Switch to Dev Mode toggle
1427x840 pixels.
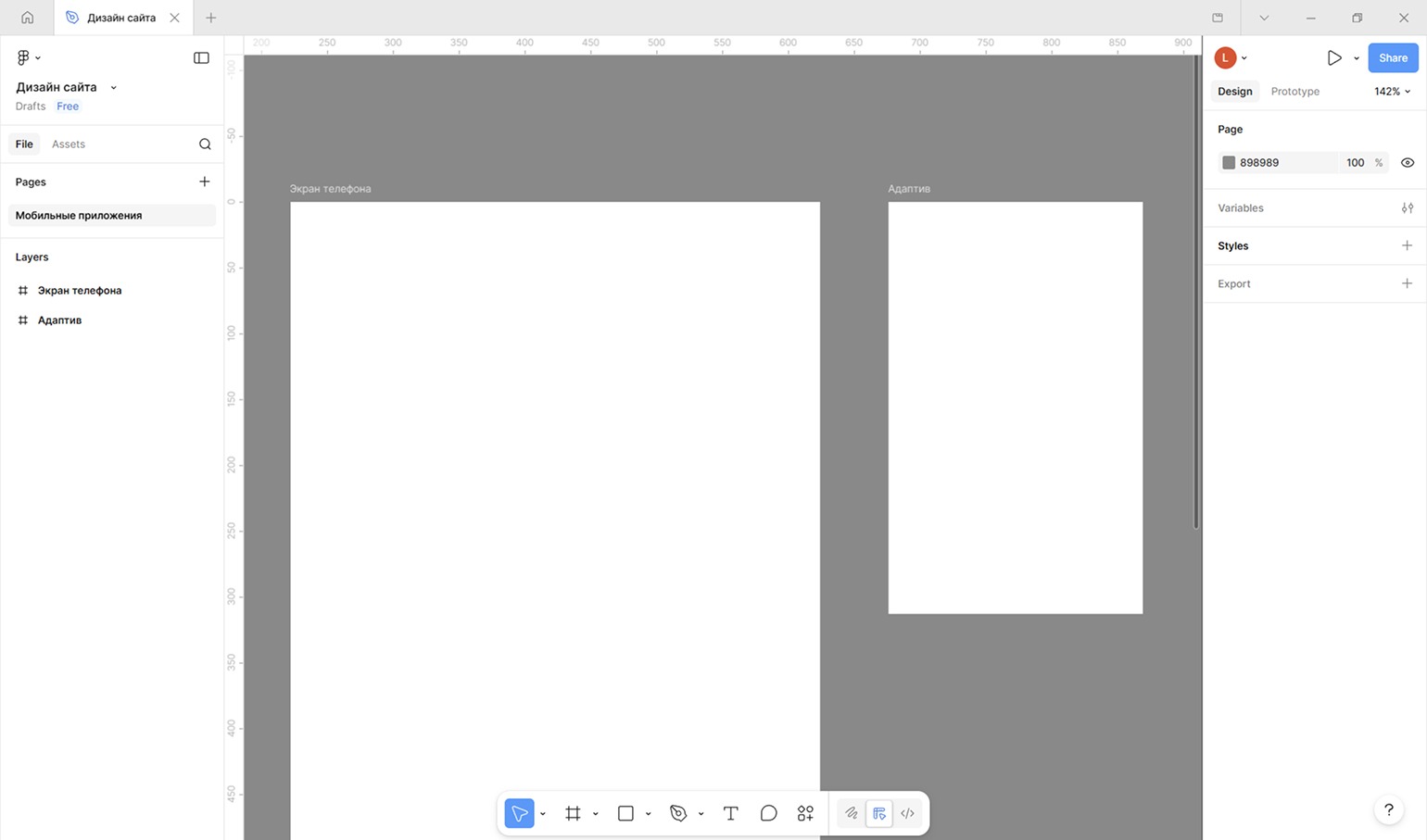tap(907, 813)
